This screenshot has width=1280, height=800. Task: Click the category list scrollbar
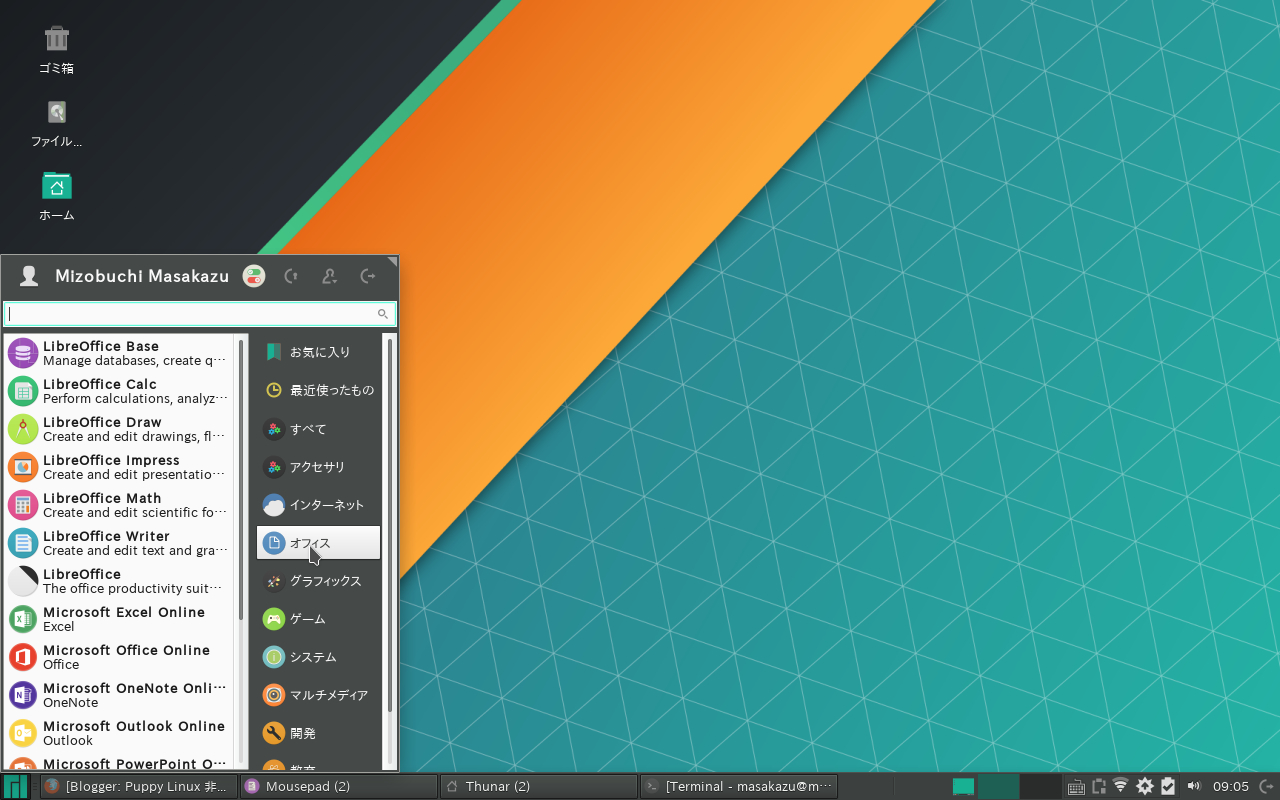point(389,527)
